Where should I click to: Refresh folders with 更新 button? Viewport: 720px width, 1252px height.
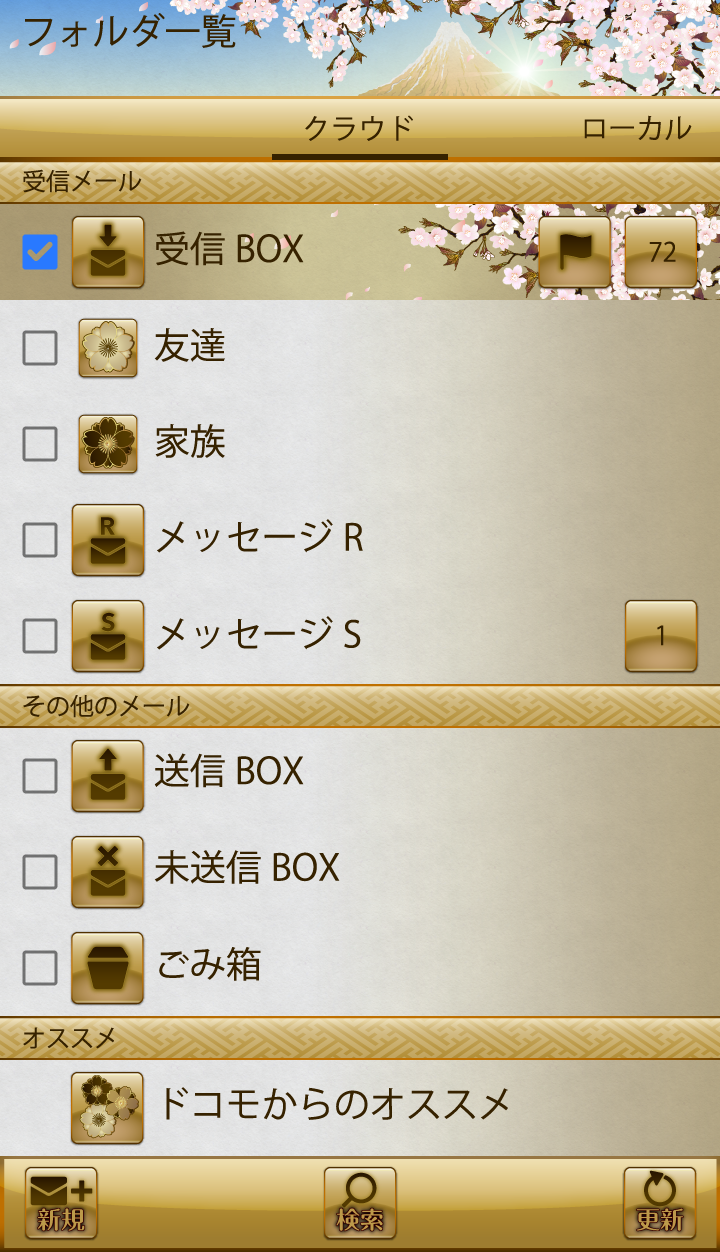click(660, 1203)
